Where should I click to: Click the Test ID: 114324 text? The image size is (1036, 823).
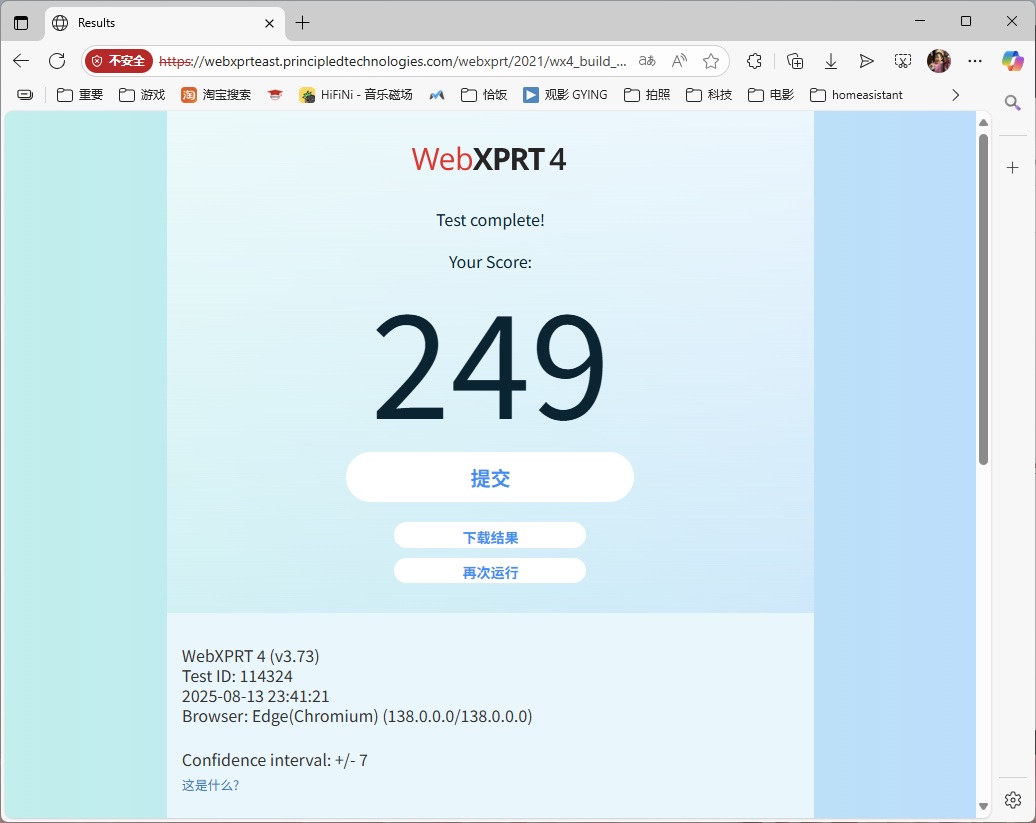pos(237,676)
